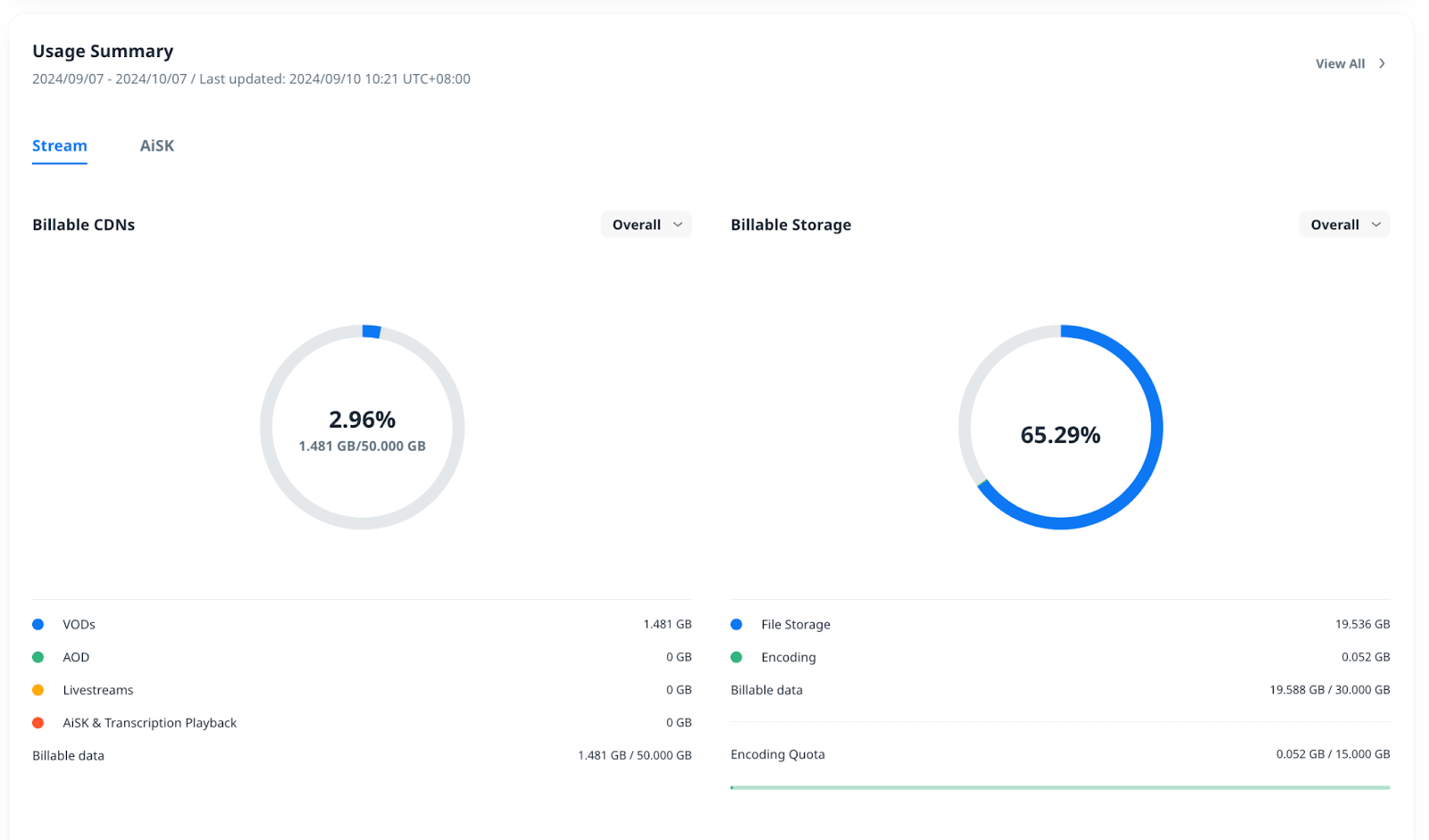Viewport: 1429px width, 840px height.
Task: Select the Livestreams legend label
Action: pos(98,690)
